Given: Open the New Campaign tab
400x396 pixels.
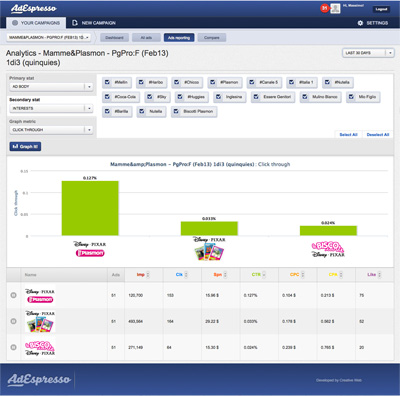Looking at the screenshot, I should (94, 23).
